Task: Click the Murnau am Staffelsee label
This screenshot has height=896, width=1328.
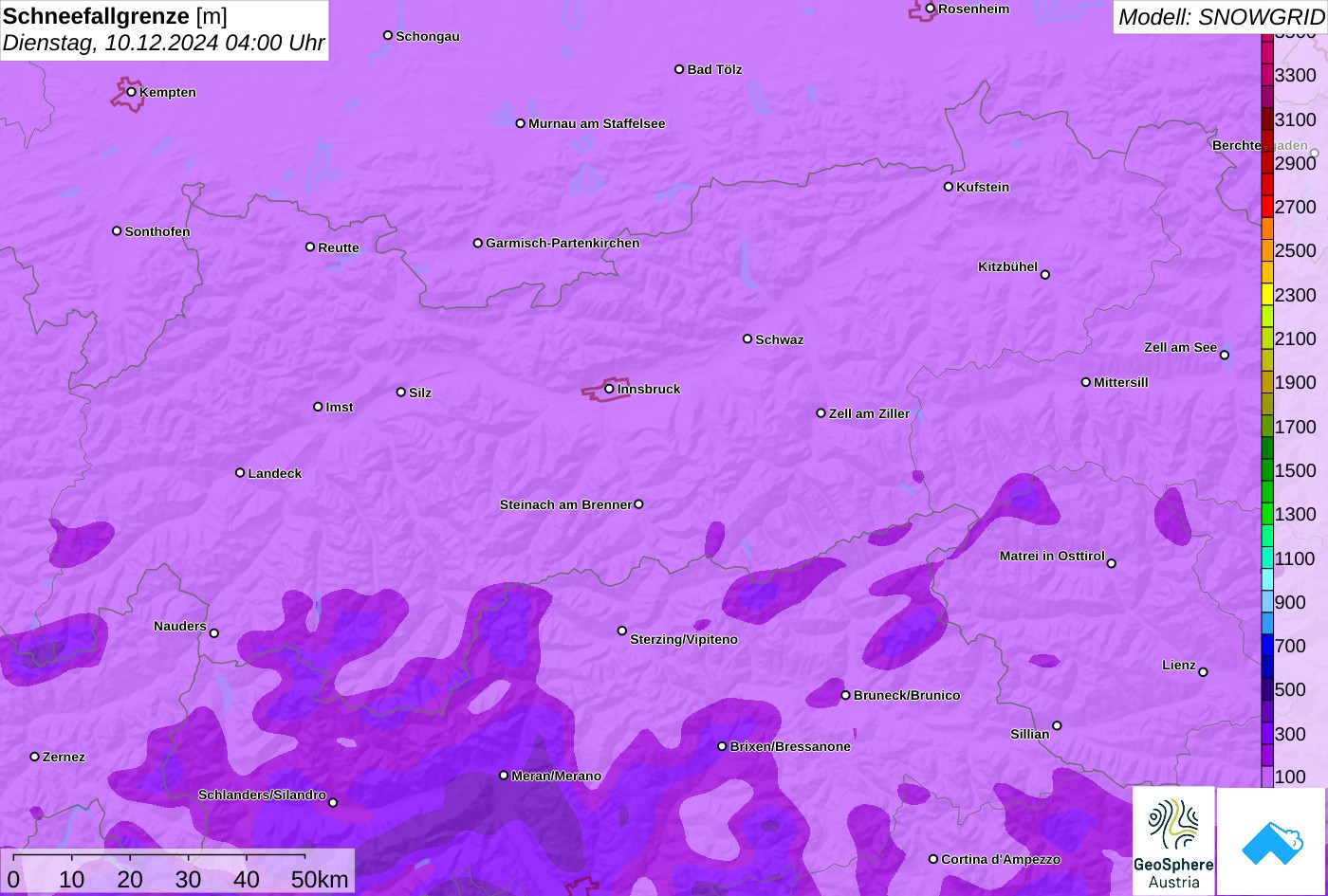Action: coord(597,124)
